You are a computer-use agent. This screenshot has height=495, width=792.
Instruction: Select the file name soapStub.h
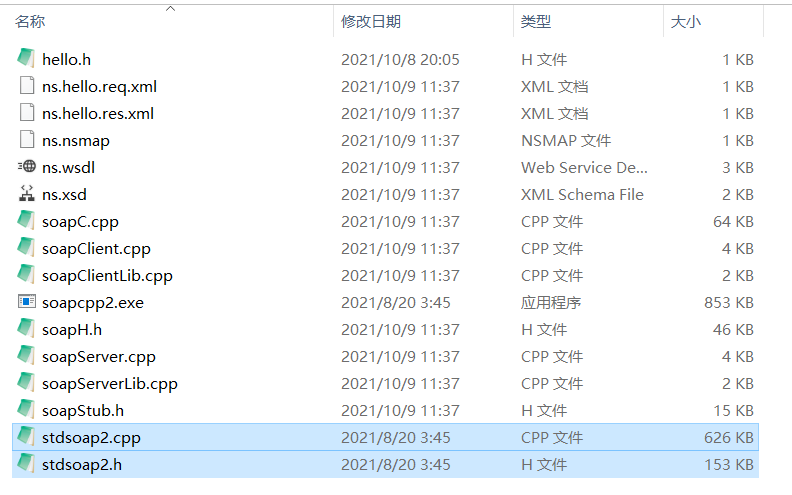coord(83,411)
